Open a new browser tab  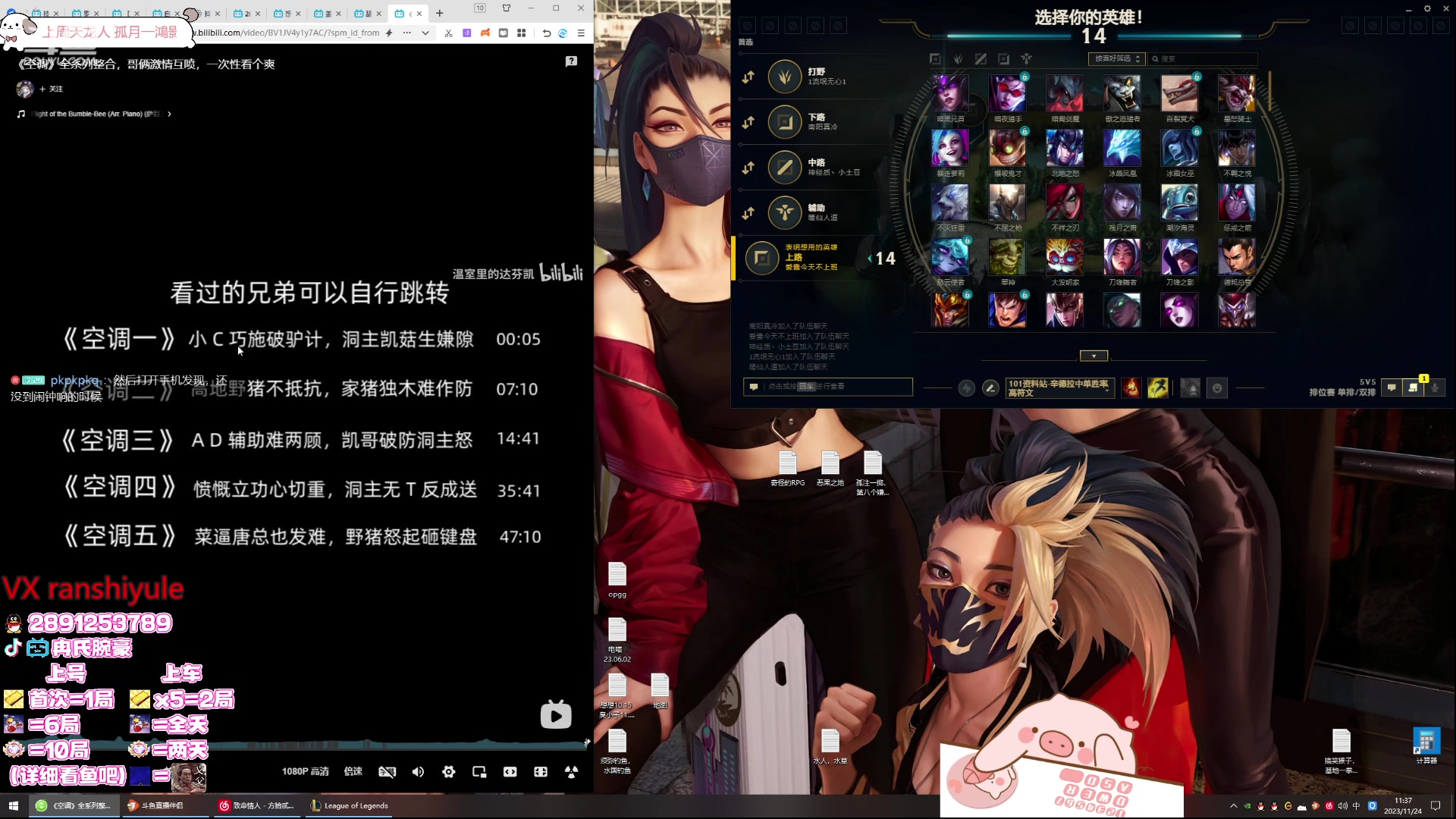439,13
